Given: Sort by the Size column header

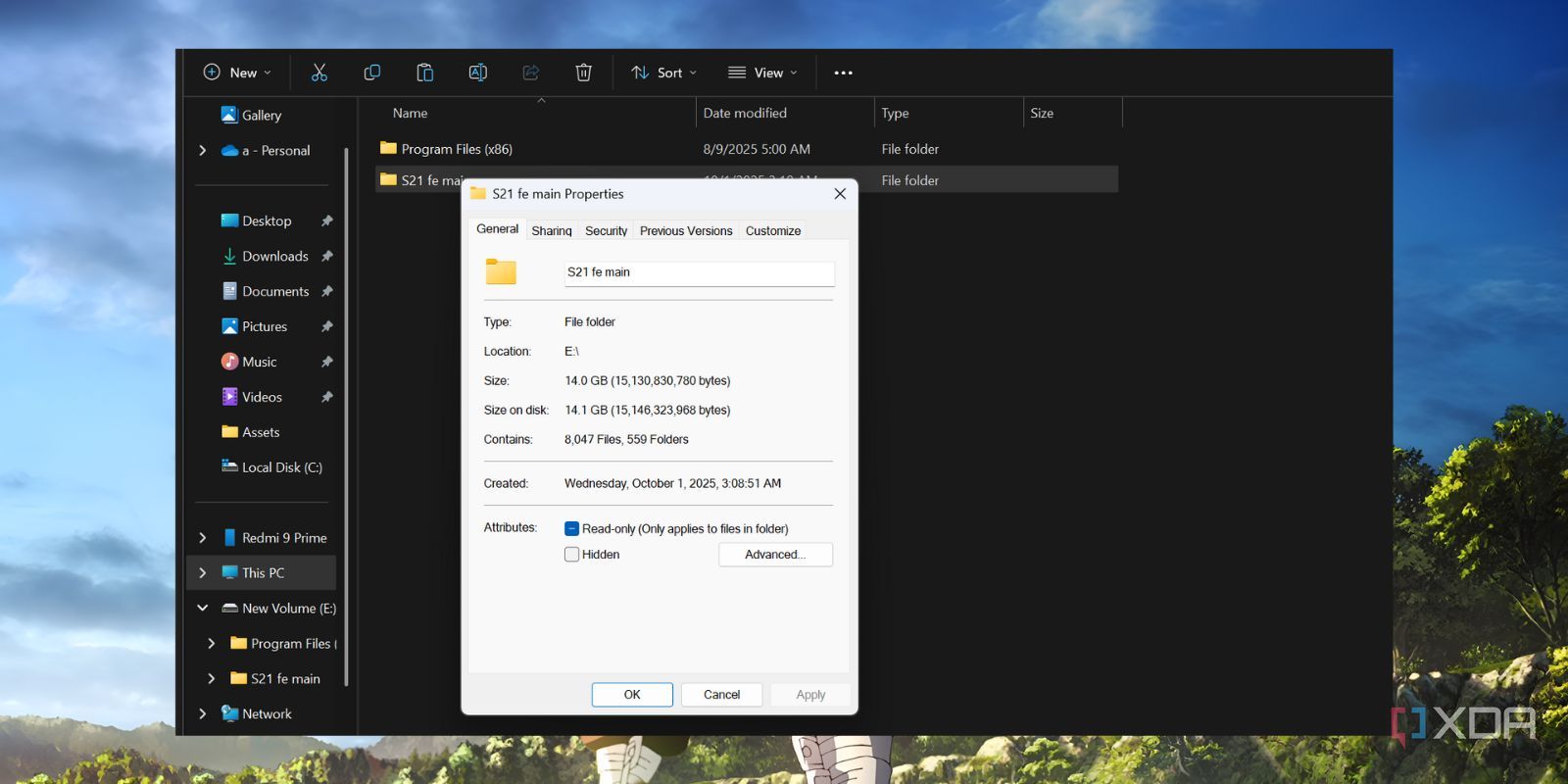Looking at the screenshot, I should coord(1073,113).
